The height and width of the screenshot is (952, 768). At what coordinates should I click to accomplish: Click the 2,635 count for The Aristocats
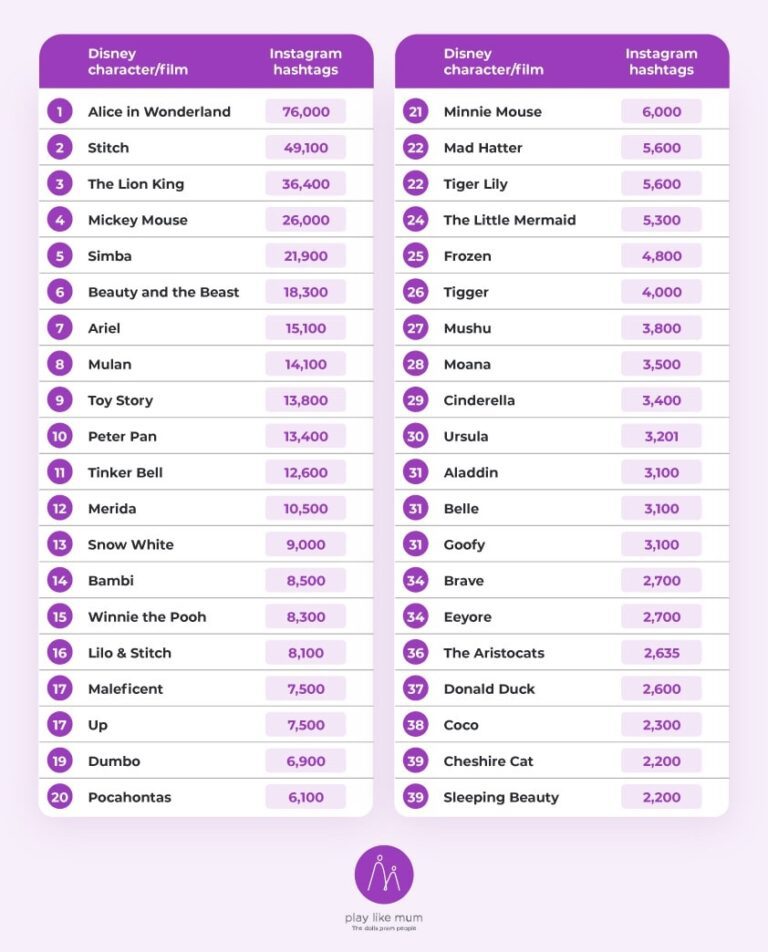tap(661, 653)
